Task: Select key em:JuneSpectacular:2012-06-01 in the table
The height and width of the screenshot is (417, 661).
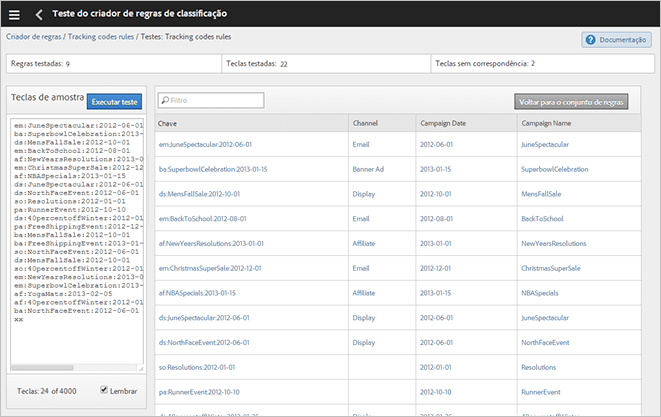Action: [x=205, y=144]
